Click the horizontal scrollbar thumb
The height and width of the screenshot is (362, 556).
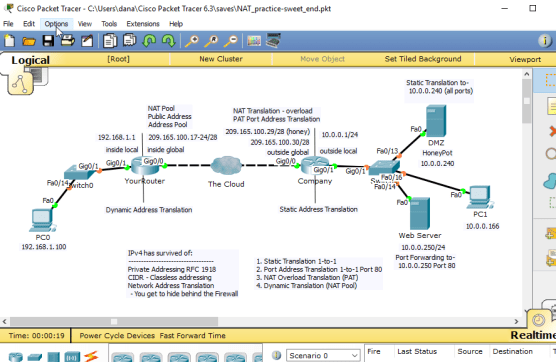(114, 322)
